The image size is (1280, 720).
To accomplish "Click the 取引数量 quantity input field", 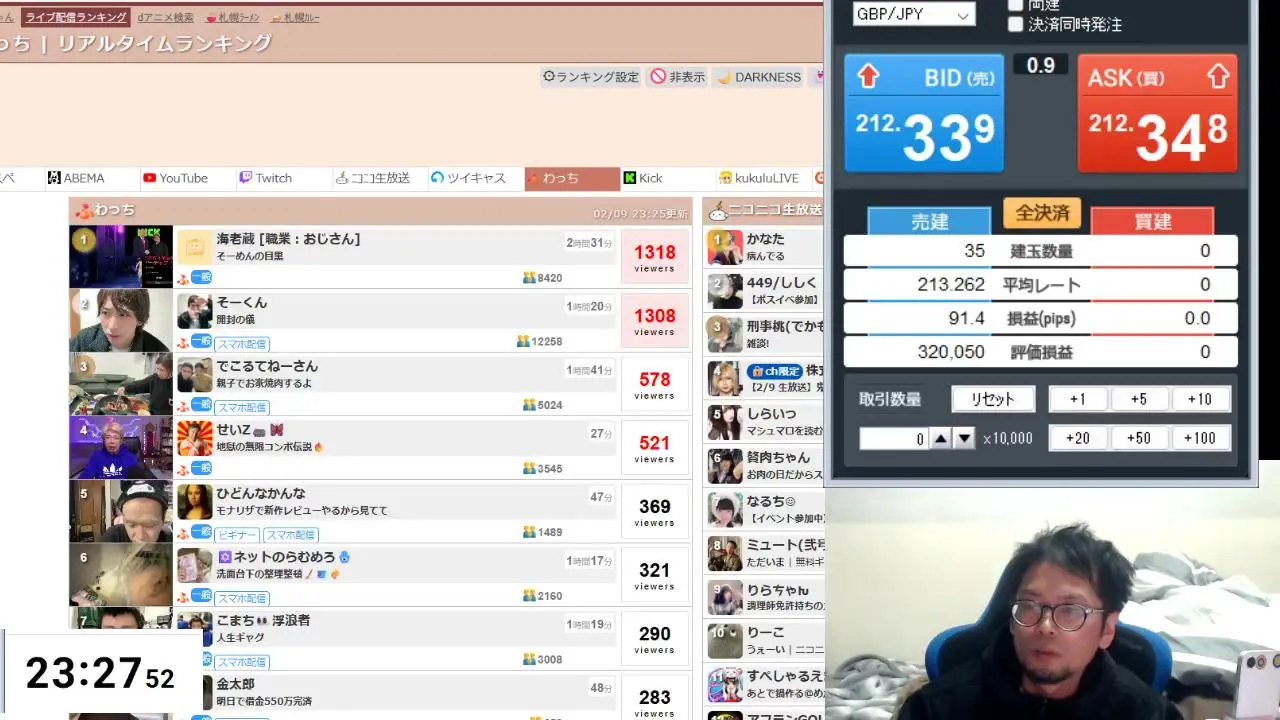I will point(893,438).
